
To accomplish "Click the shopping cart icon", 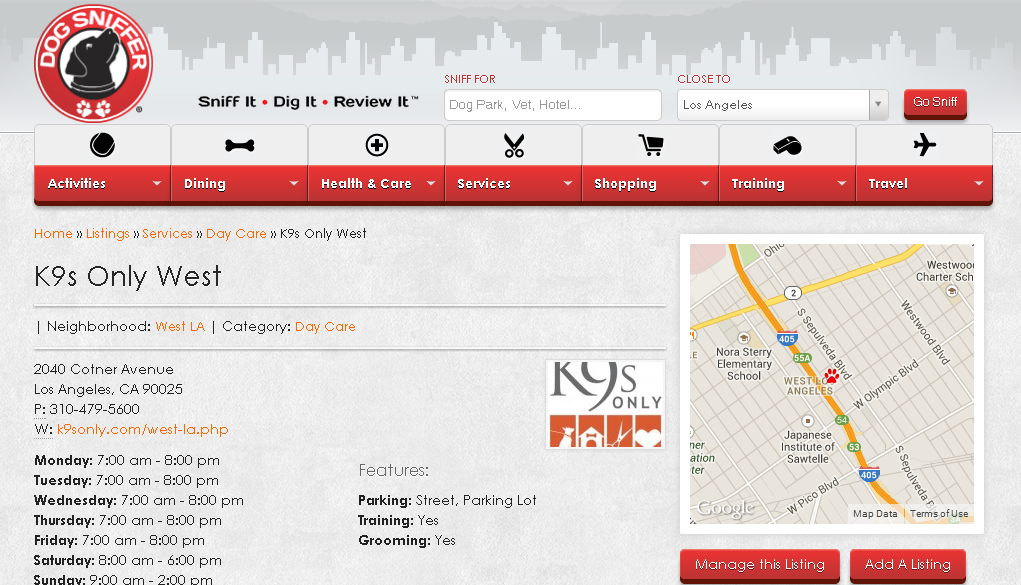I will (x=650, y=145).
